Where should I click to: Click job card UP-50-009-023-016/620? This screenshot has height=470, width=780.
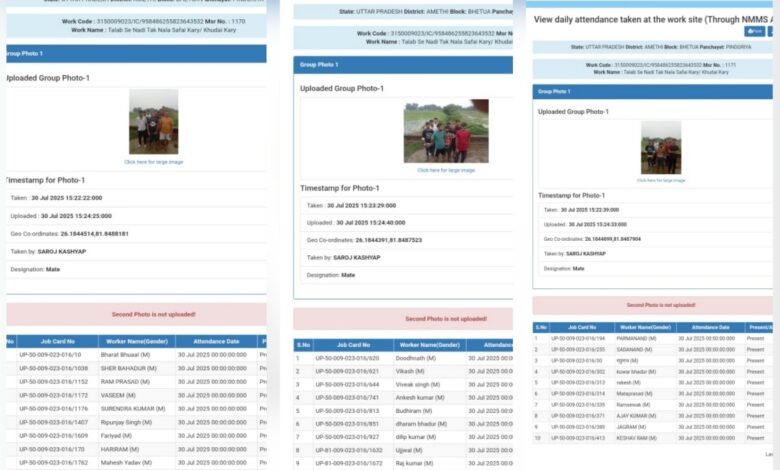(x=347, y=358)
